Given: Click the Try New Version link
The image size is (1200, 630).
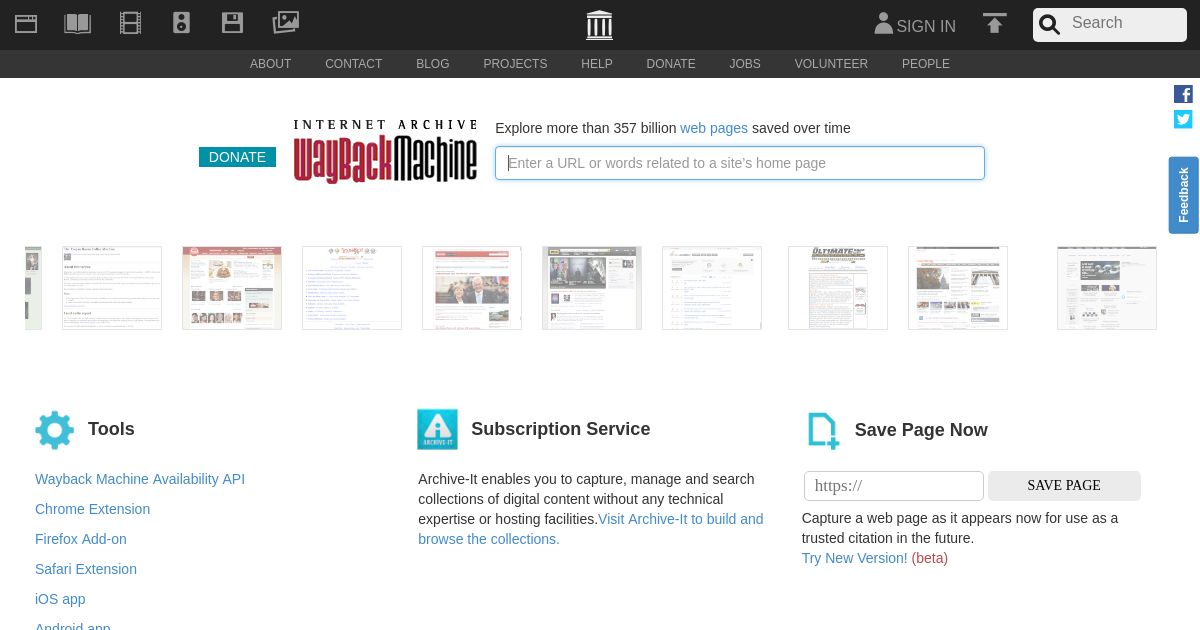Looking at the screenshot, I should 854,558.
